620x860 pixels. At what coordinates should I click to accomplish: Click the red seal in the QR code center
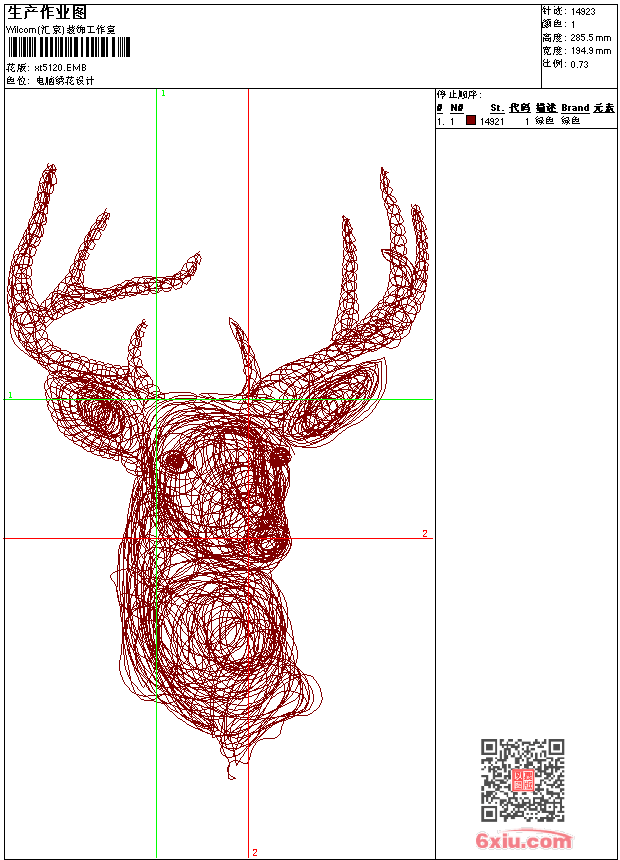[x=522, y=780]
